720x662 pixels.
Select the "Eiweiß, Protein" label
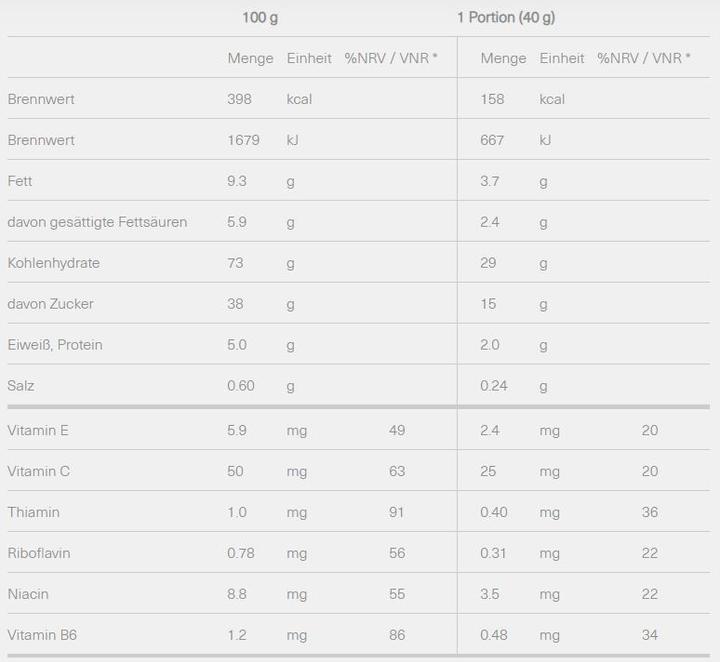click(55, 345)
